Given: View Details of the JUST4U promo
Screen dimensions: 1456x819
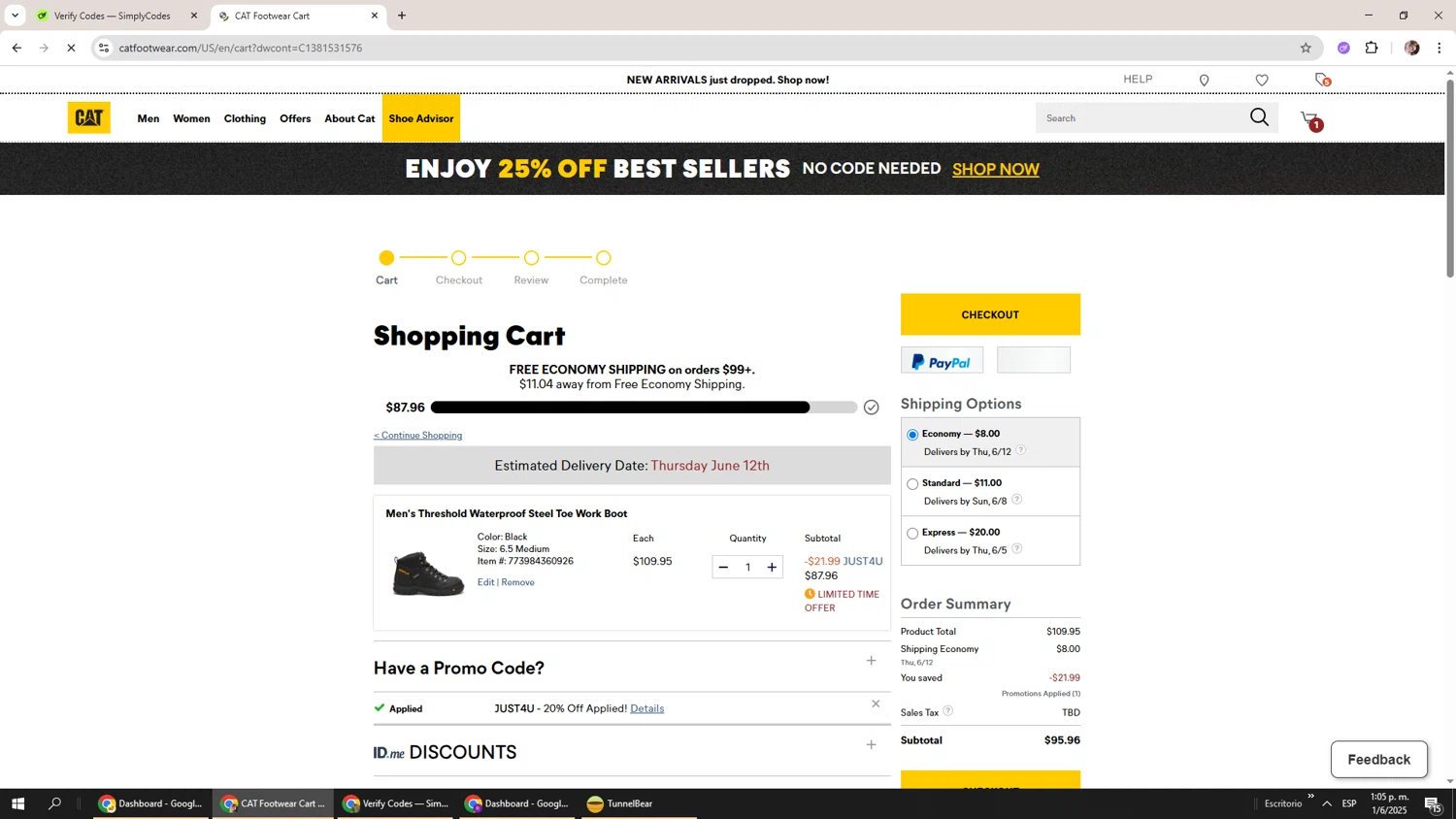Looking at the screenshot, I should [647, 708].
